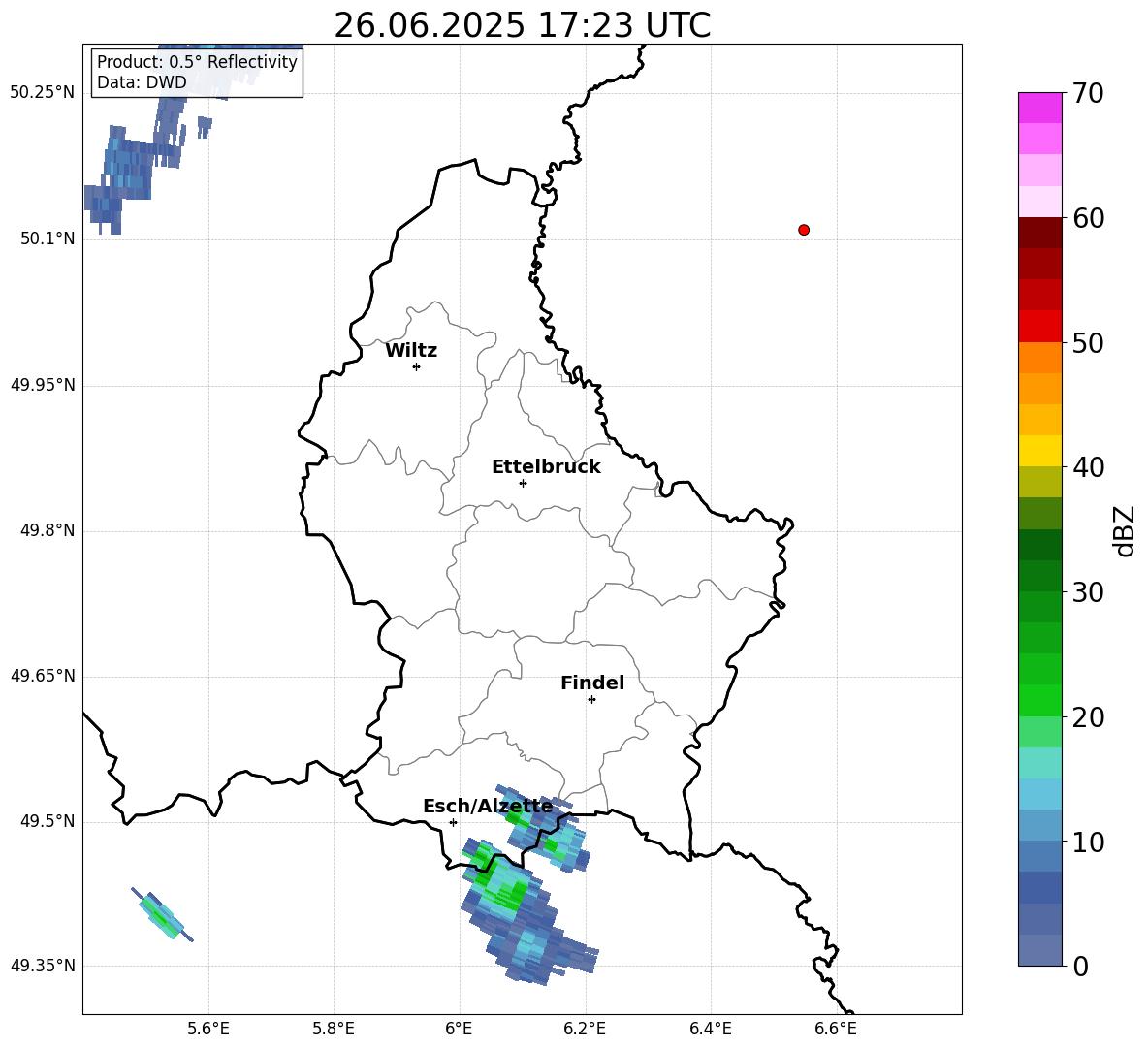Click the Findel station cross marker
The height and width of the screenshot is (1048, 1148).
click(591, 700)
